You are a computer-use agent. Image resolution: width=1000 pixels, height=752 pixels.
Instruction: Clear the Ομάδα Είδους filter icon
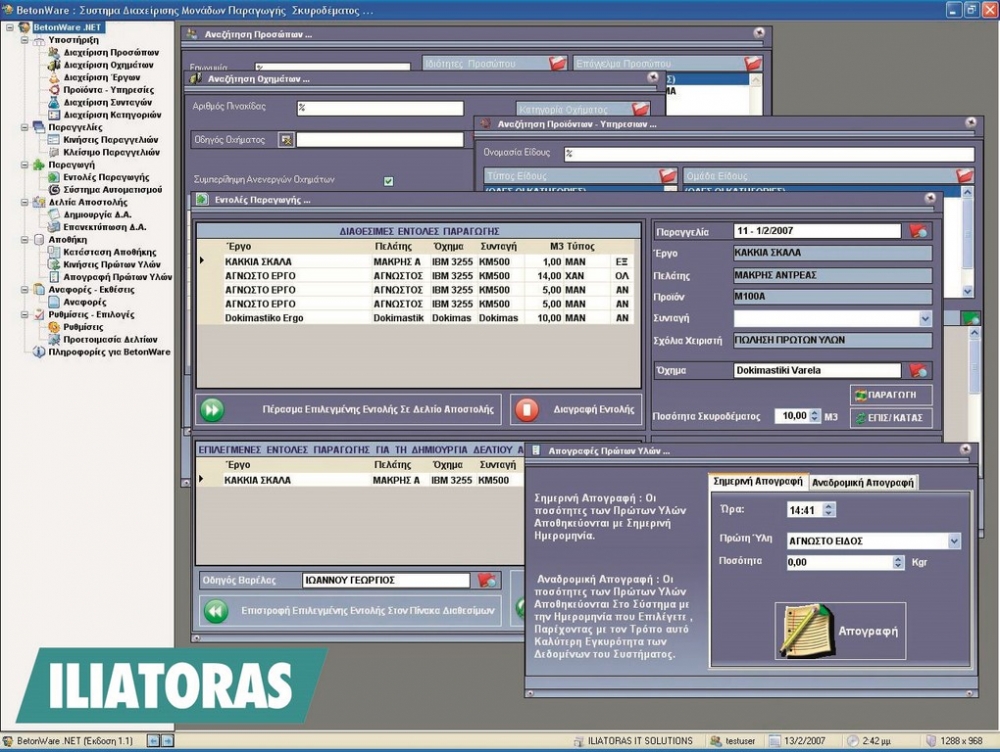964,175
